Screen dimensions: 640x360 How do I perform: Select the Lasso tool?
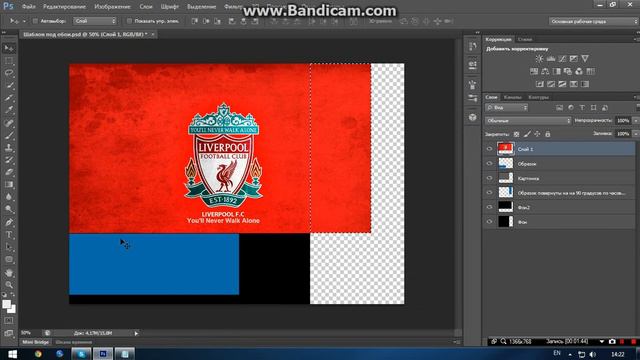pyautogui.click(x=9, y=73)
